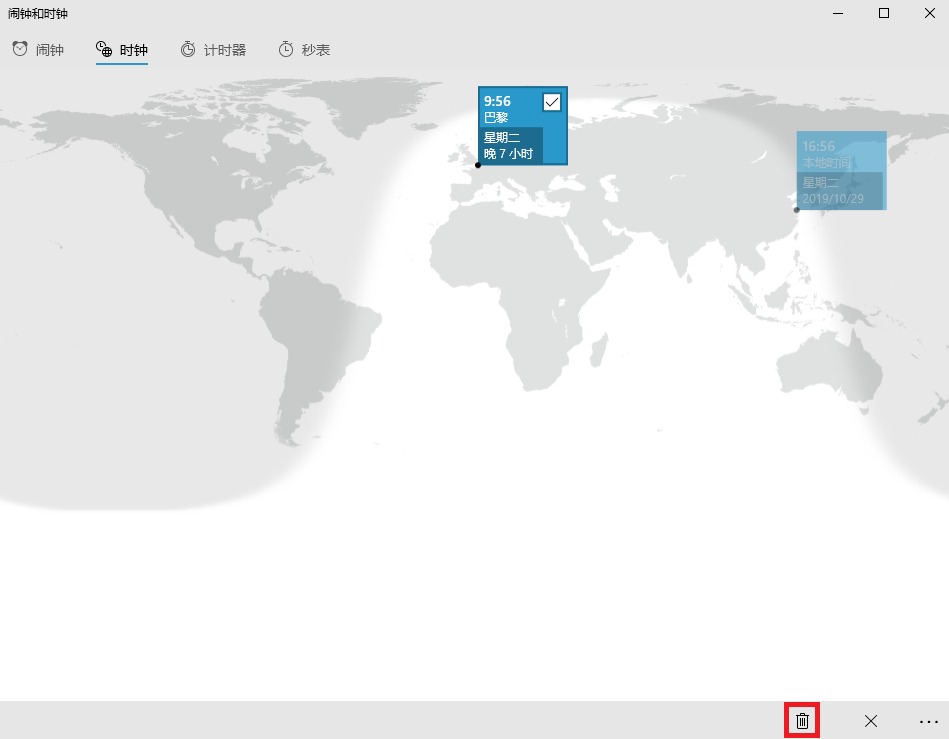Open the more options ellipsis menu
This screenshot has height=739, width=949.
tap(928, 720)
